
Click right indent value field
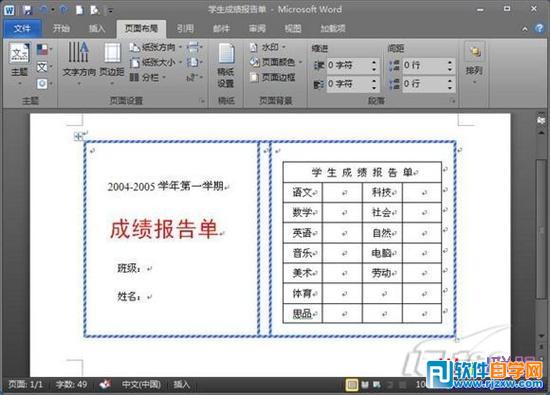[348, 84]
